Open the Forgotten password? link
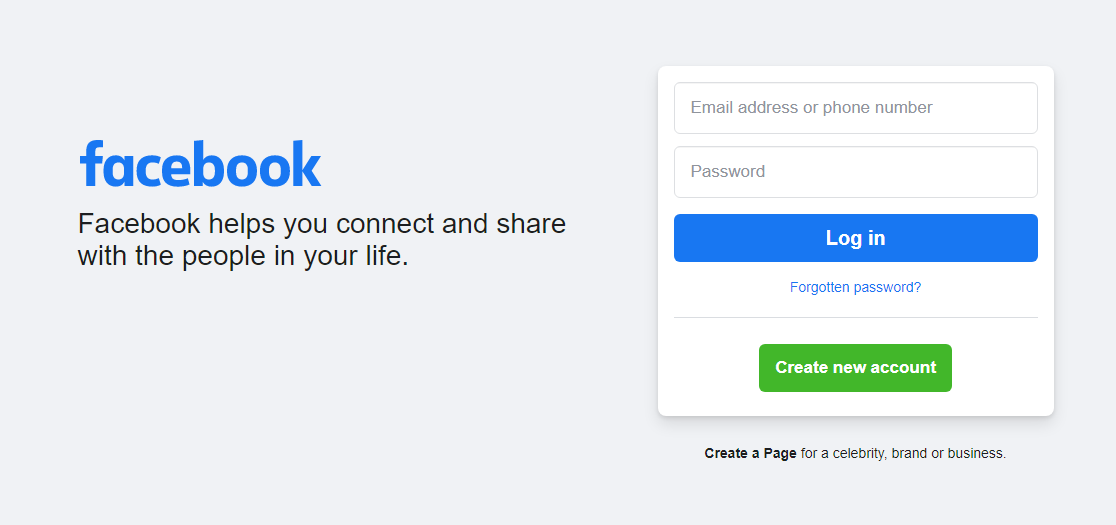Viewport: 1116px width, 525px height. [856, 287]
